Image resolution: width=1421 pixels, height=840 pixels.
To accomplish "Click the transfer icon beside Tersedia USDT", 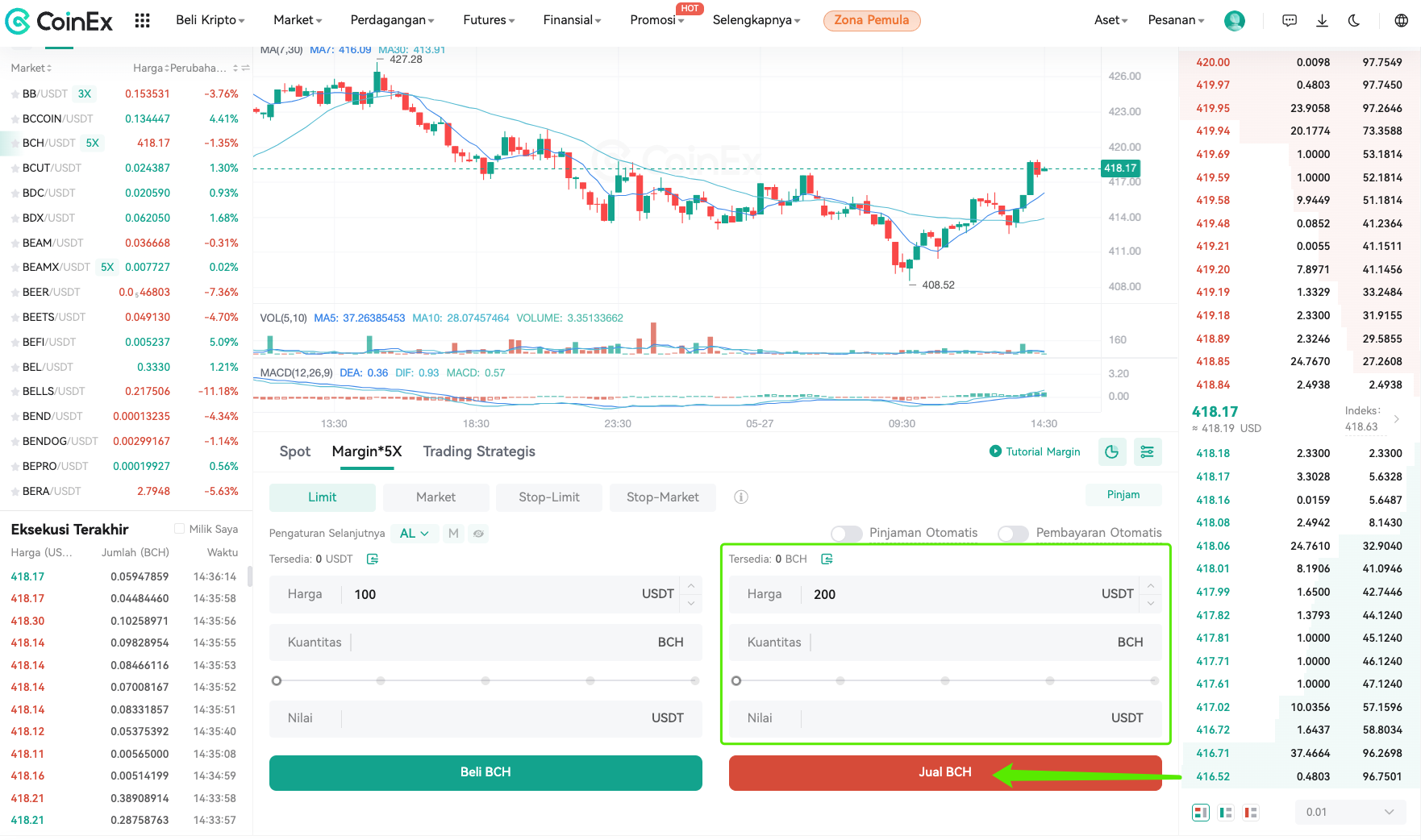I will (373, 559).
